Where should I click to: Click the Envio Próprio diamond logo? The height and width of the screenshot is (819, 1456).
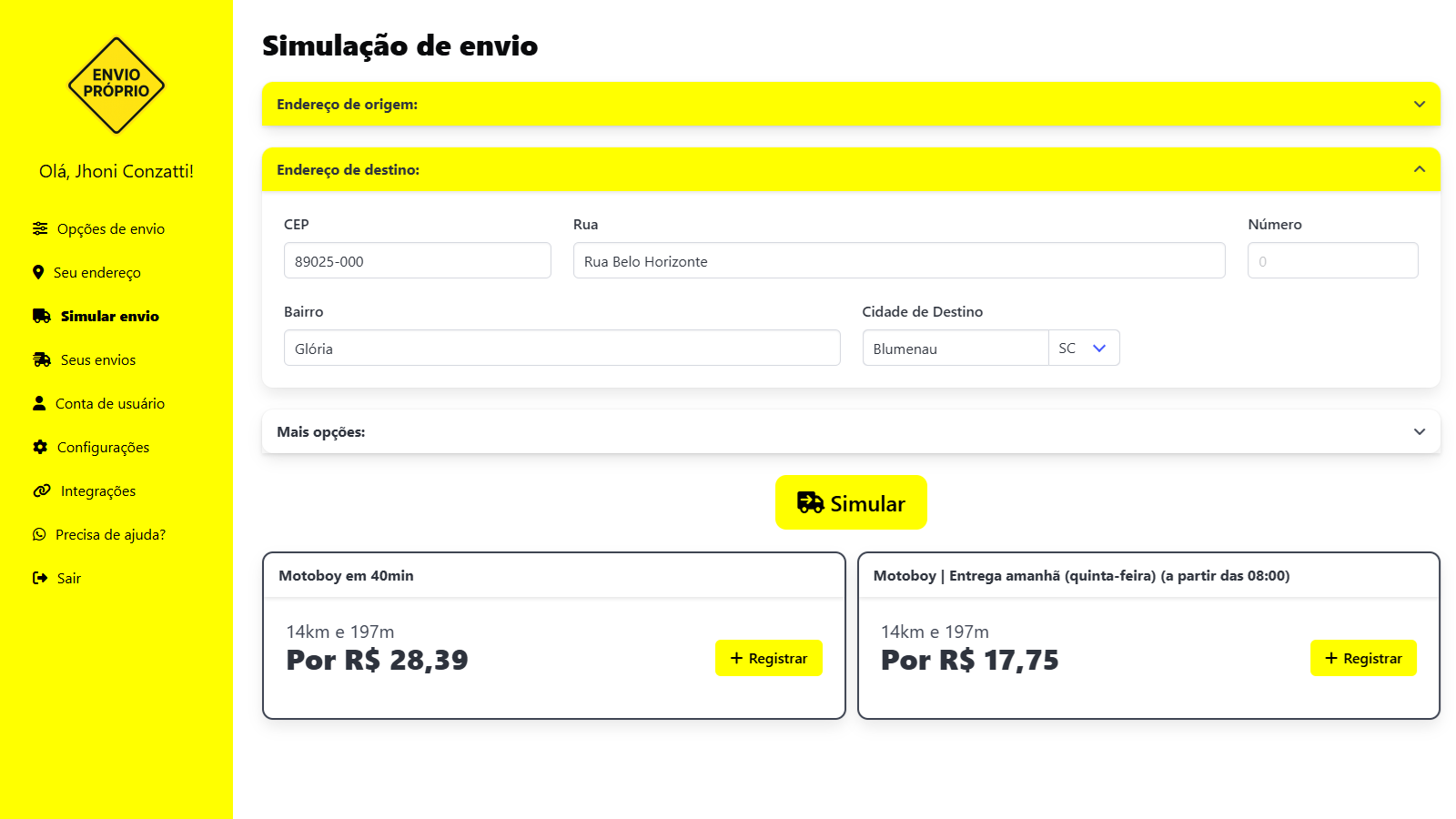116,86
